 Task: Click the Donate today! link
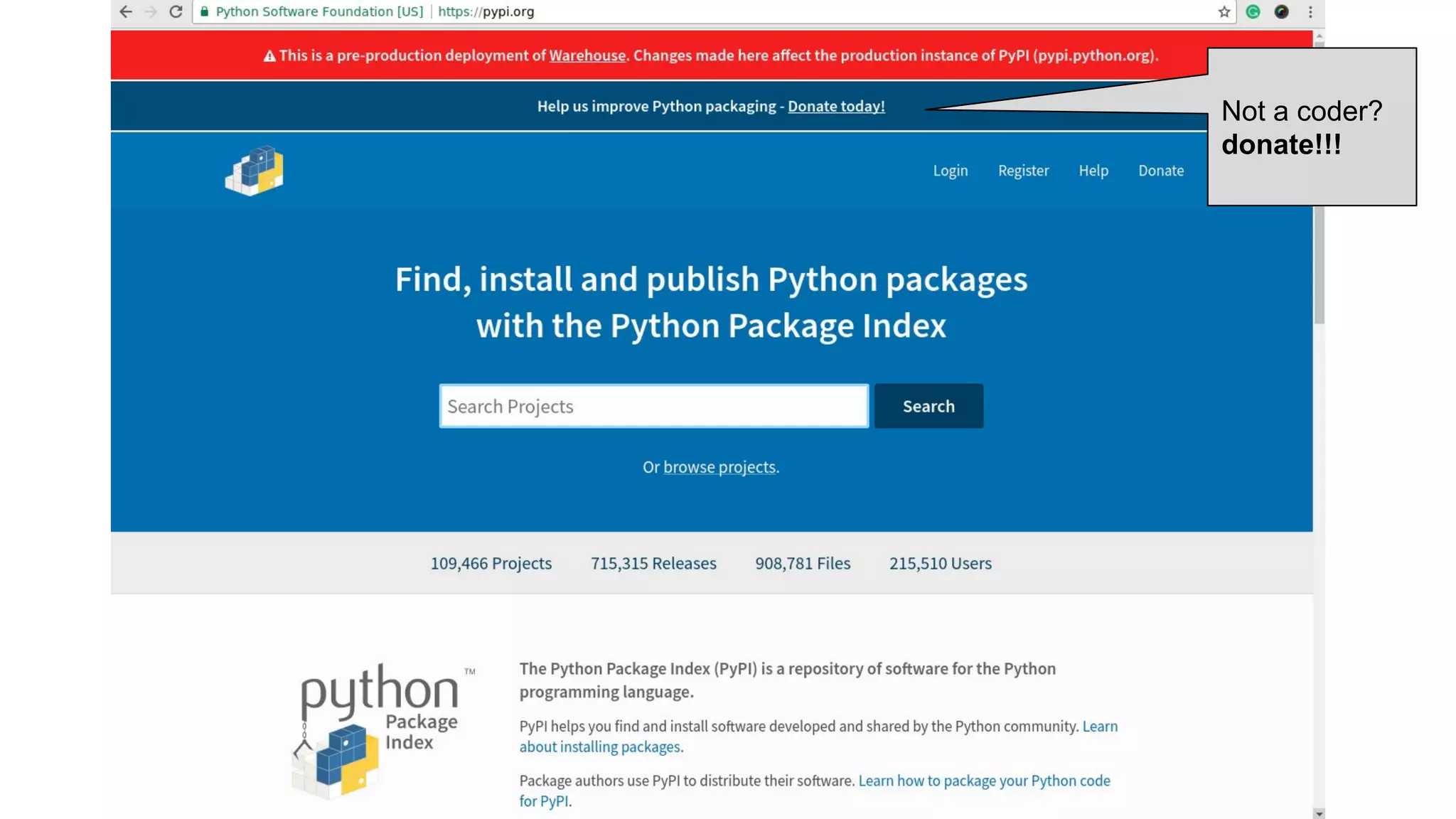(x=836, y=106)
